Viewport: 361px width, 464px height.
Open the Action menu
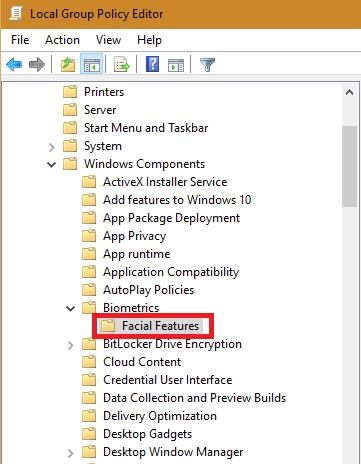click(62, 40)
